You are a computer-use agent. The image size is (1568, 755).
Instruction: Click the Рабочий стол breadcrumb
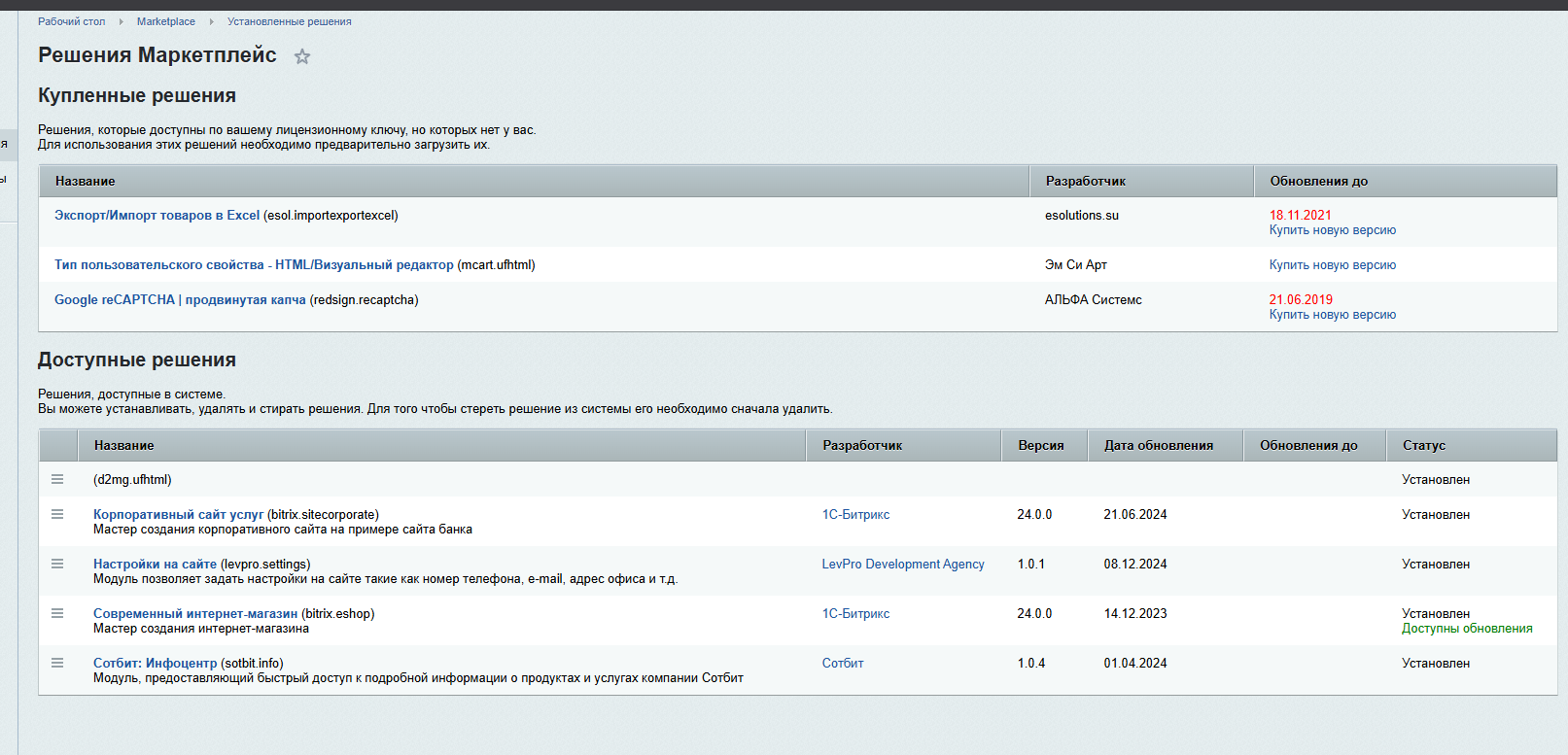71,21
